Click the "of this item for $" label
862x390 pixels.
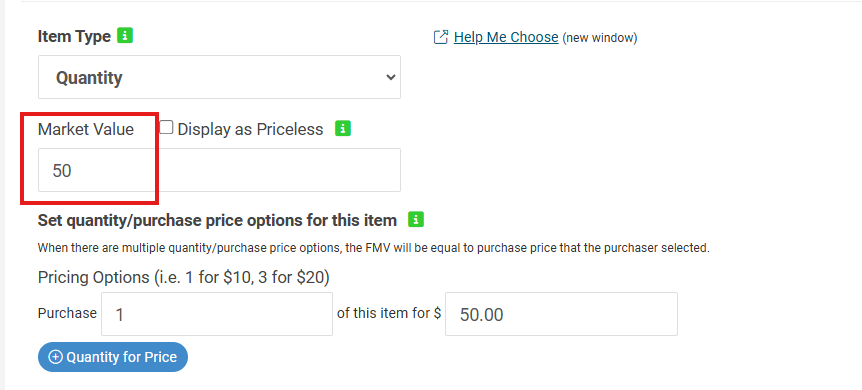coord(389,314)
